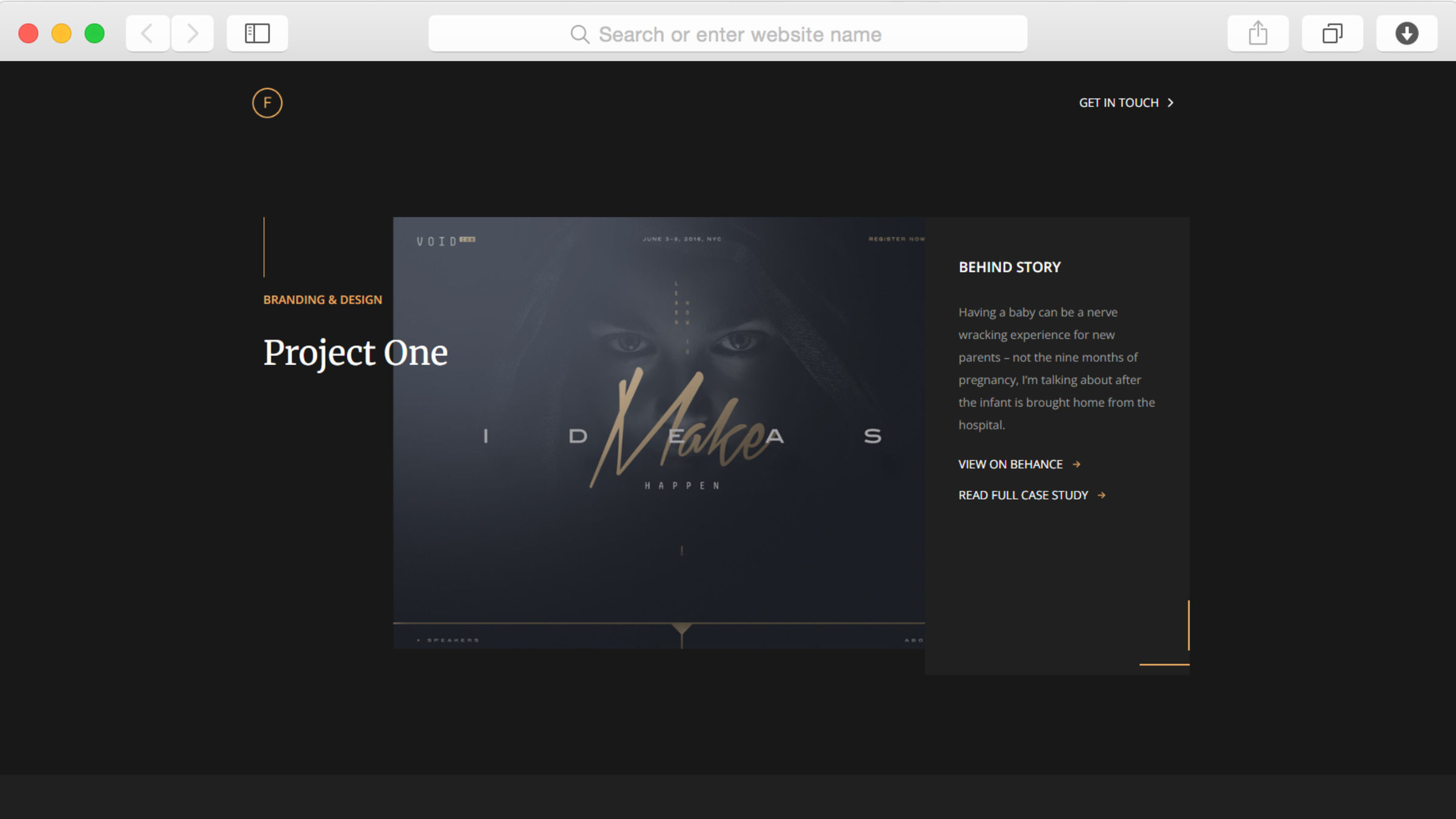Click the browser forward arrow

click(192, 33)
